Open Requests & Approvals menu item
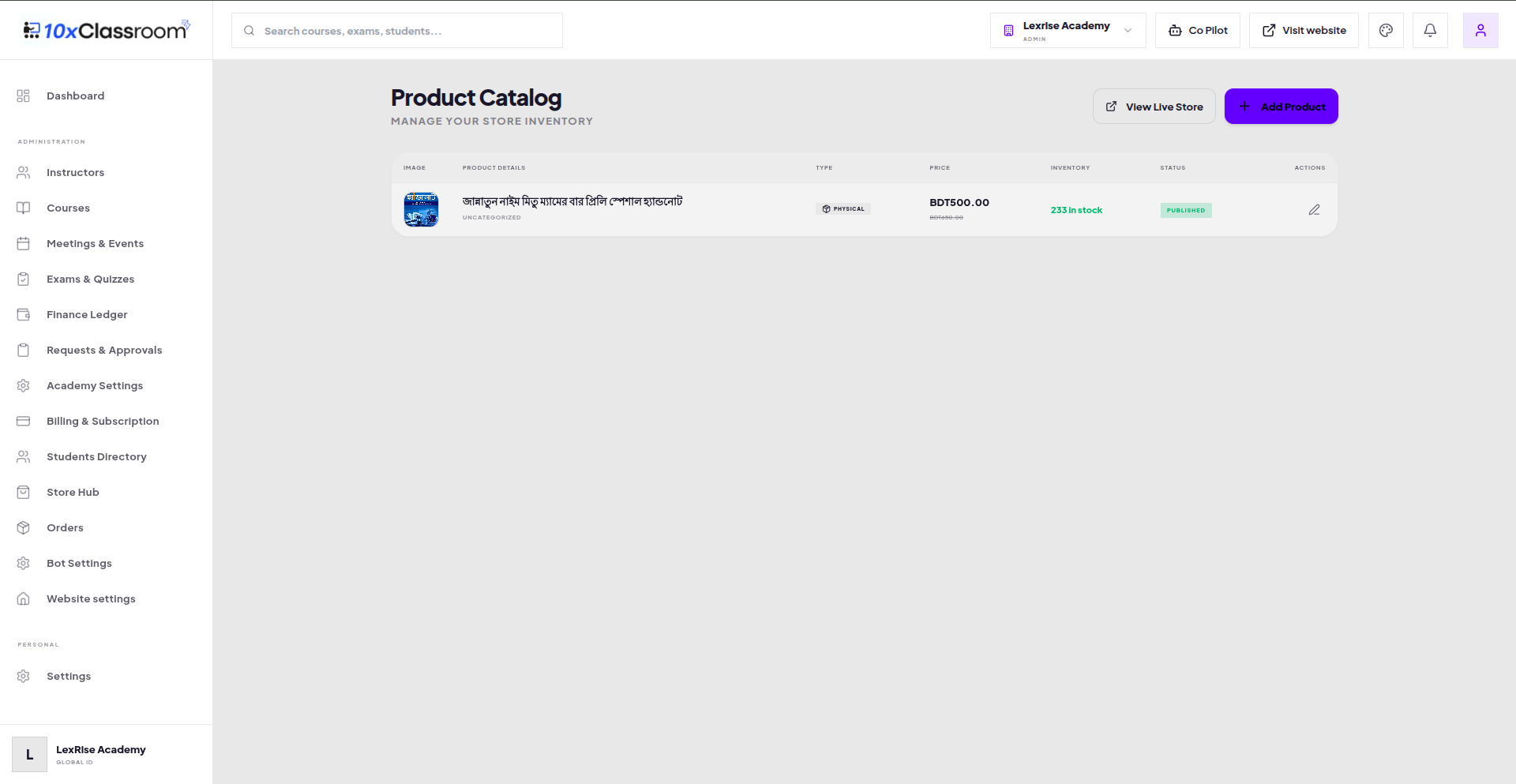1516x784 pixels. tap(106, 350)
